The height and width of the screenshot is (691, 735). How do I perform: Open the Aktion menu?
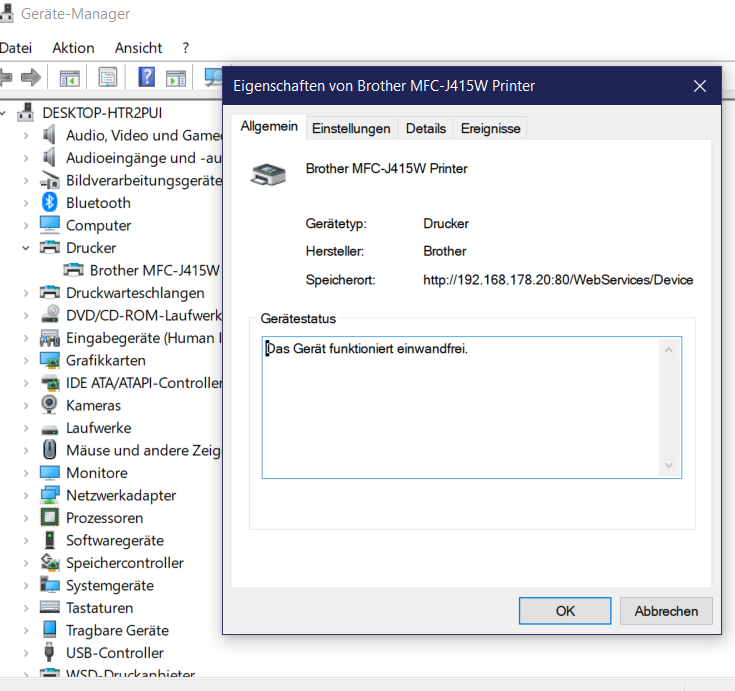(x=73, y=48)
